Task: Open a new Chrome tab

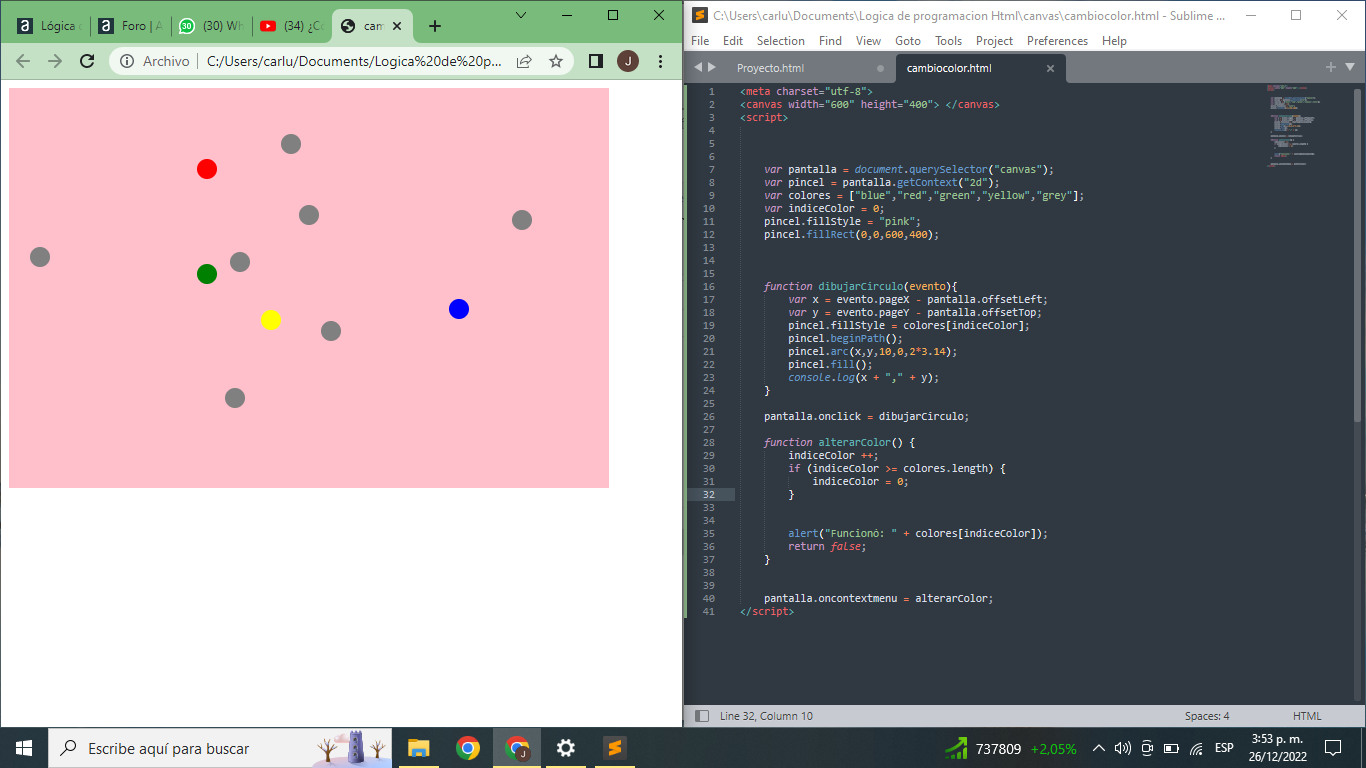Action: 434,26
